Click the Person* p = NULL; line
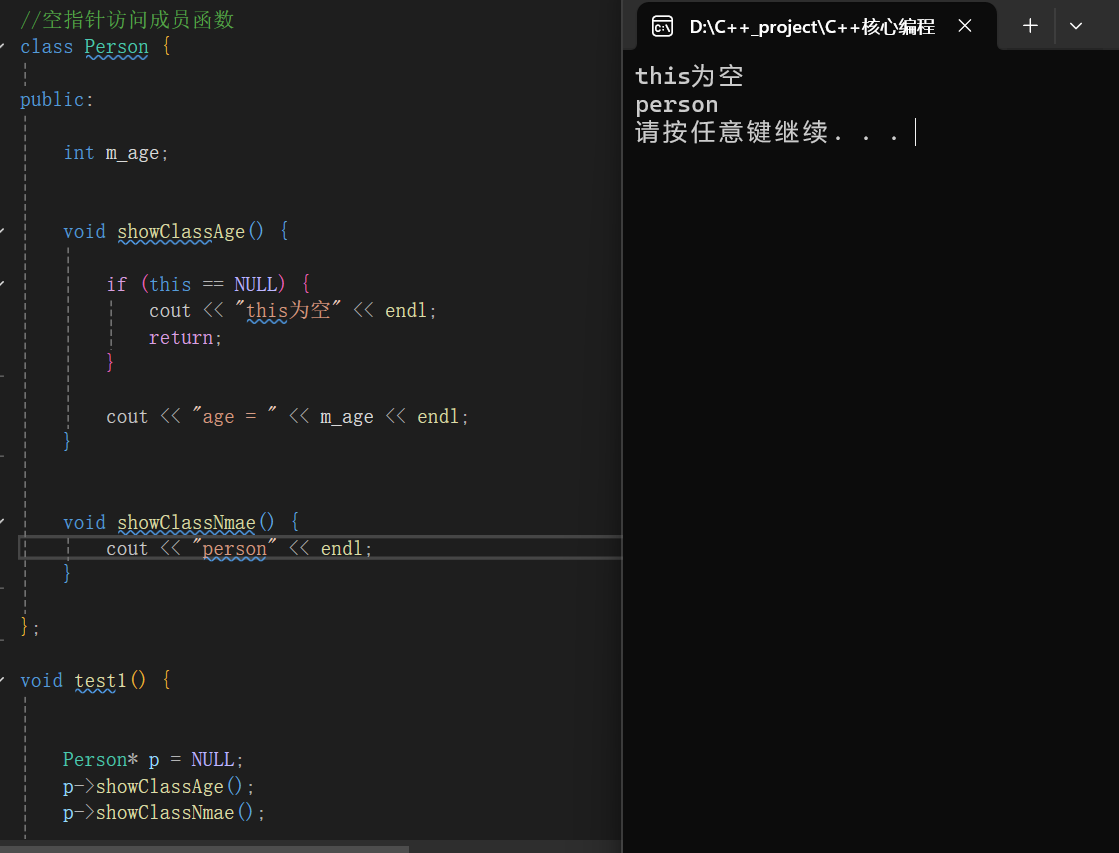Image resolution: width=1119 pixels, height=853 pixels. (x=153, y=759)
